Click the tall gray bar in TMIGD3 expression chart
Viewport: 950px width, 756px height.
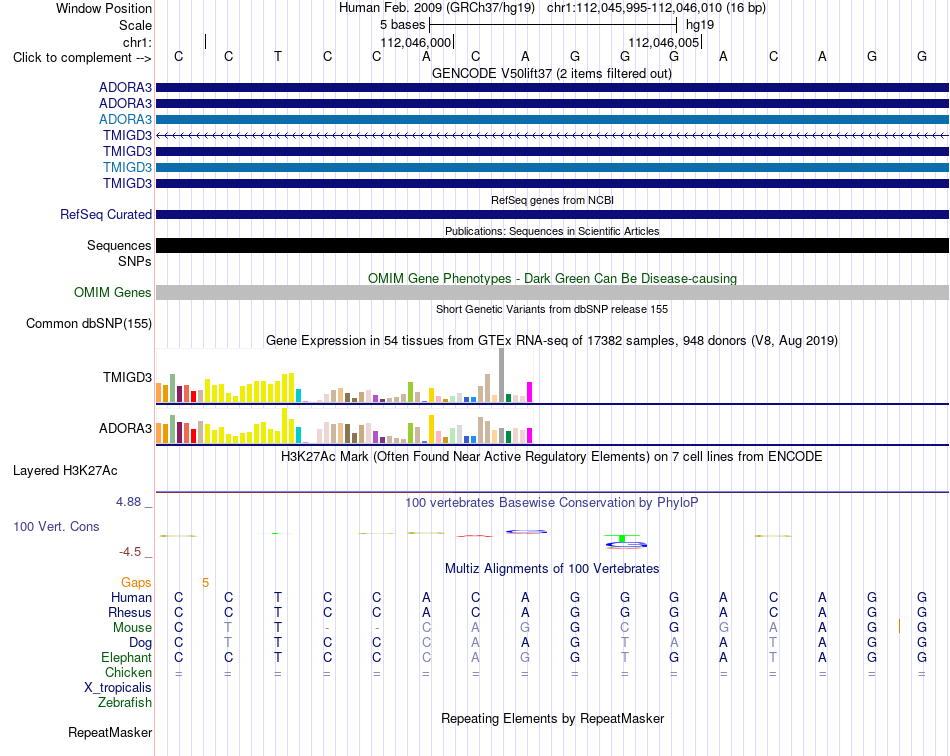(502, 375)
